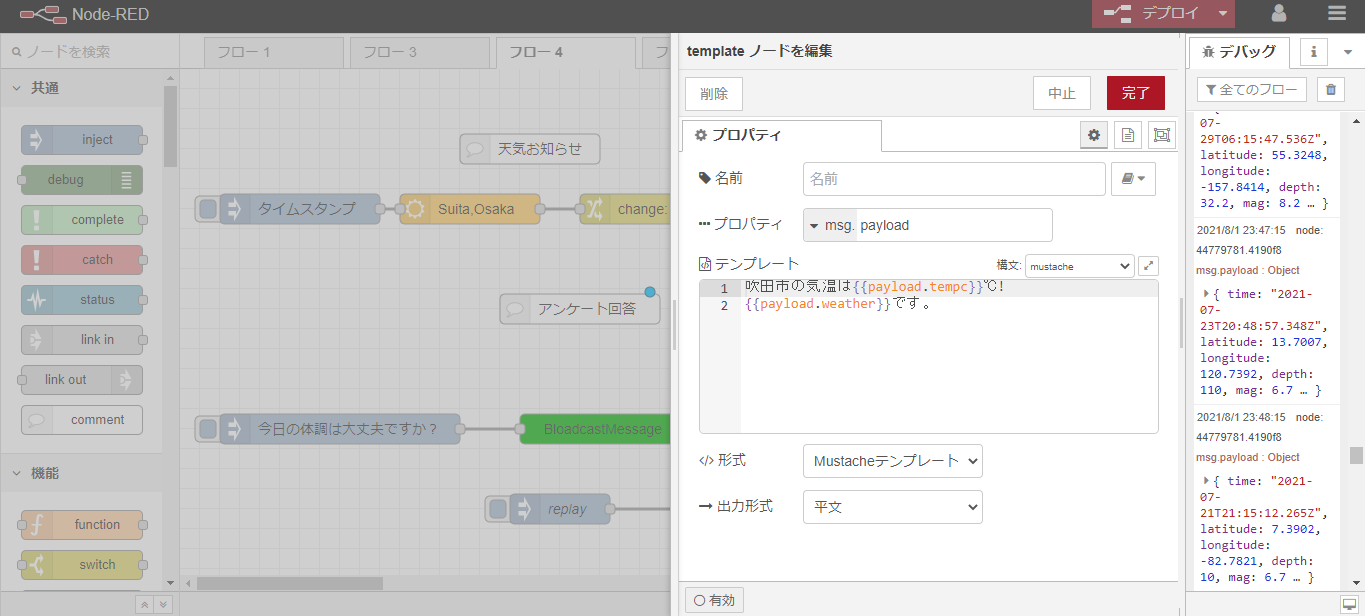
Task: Select the comment node in palette
Action: pos(82,420)
